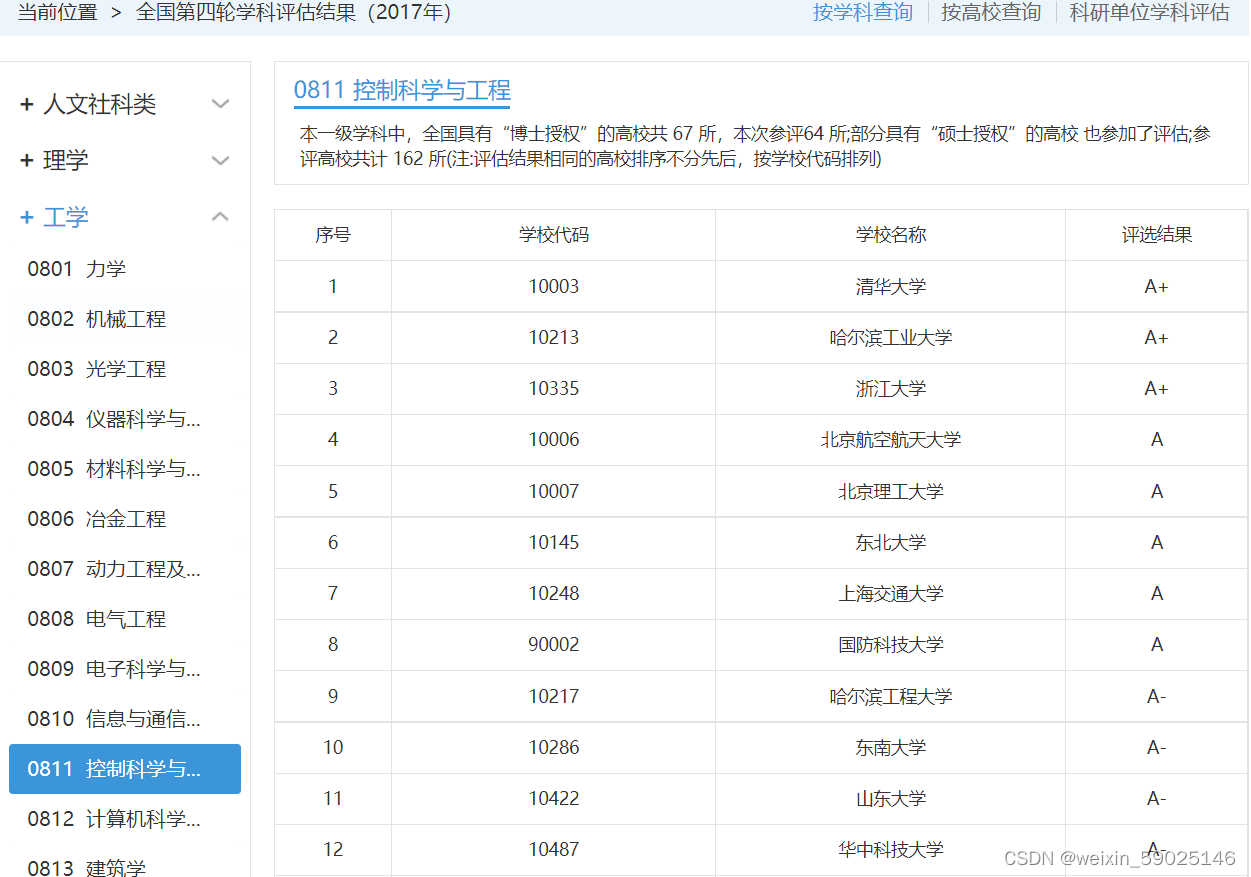
Task: Click school code 90002
Action: pos(554,645)
